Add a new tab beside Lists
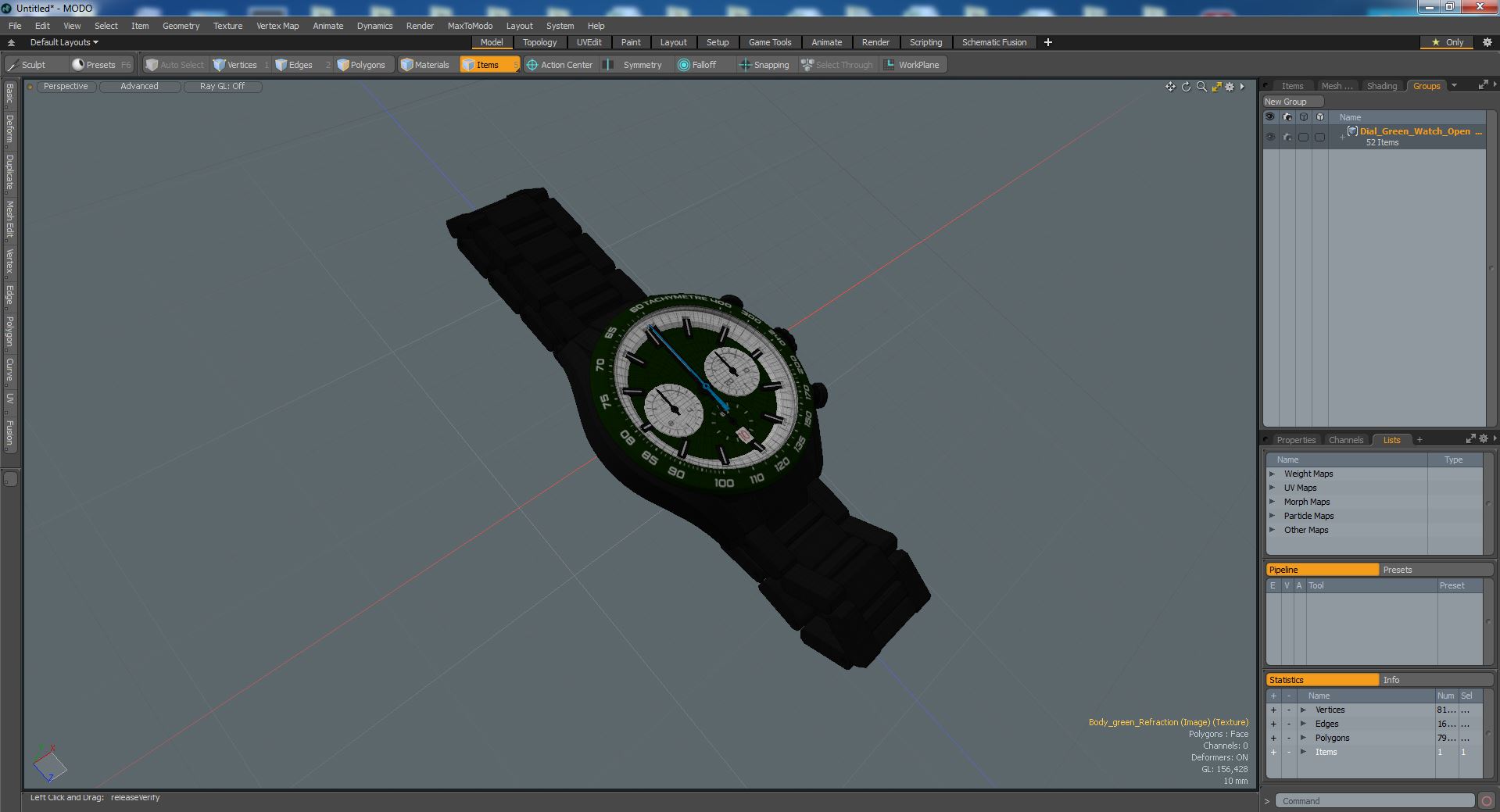Screen dimensions: 1500x812 [1419, 439]
